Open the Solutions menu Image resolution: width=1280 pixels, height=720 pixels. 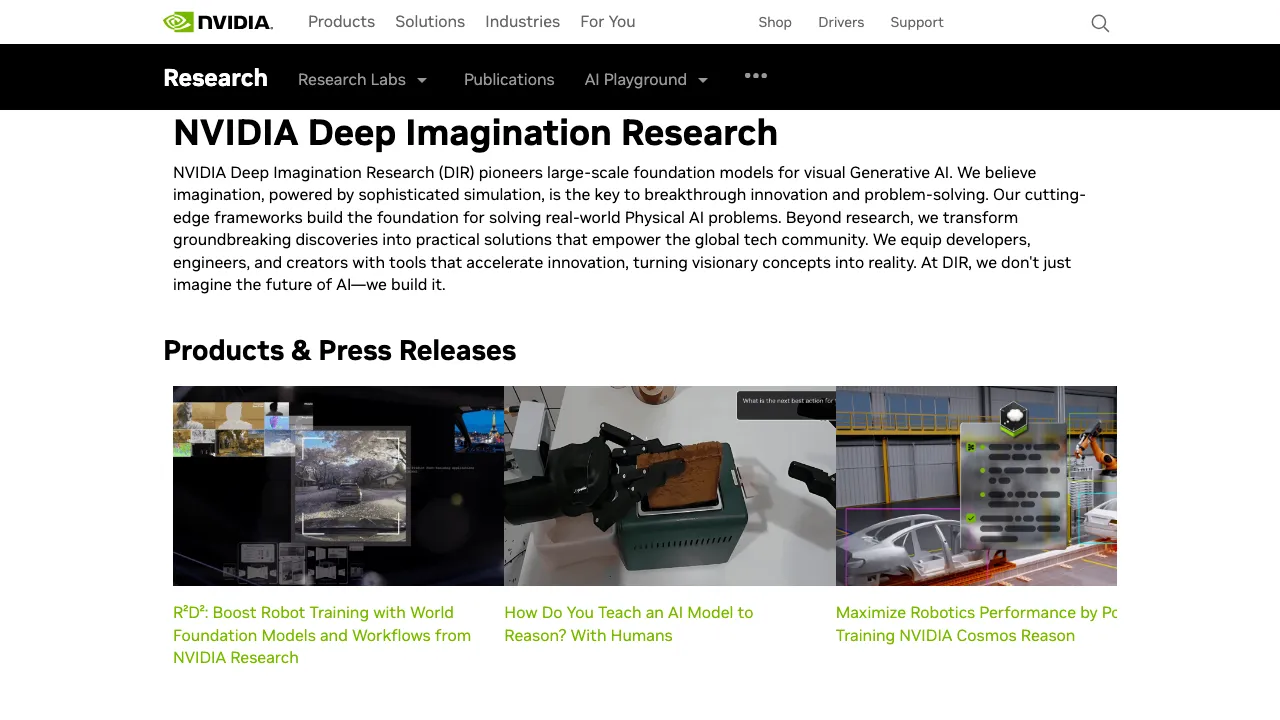click(x=430, y=21)
